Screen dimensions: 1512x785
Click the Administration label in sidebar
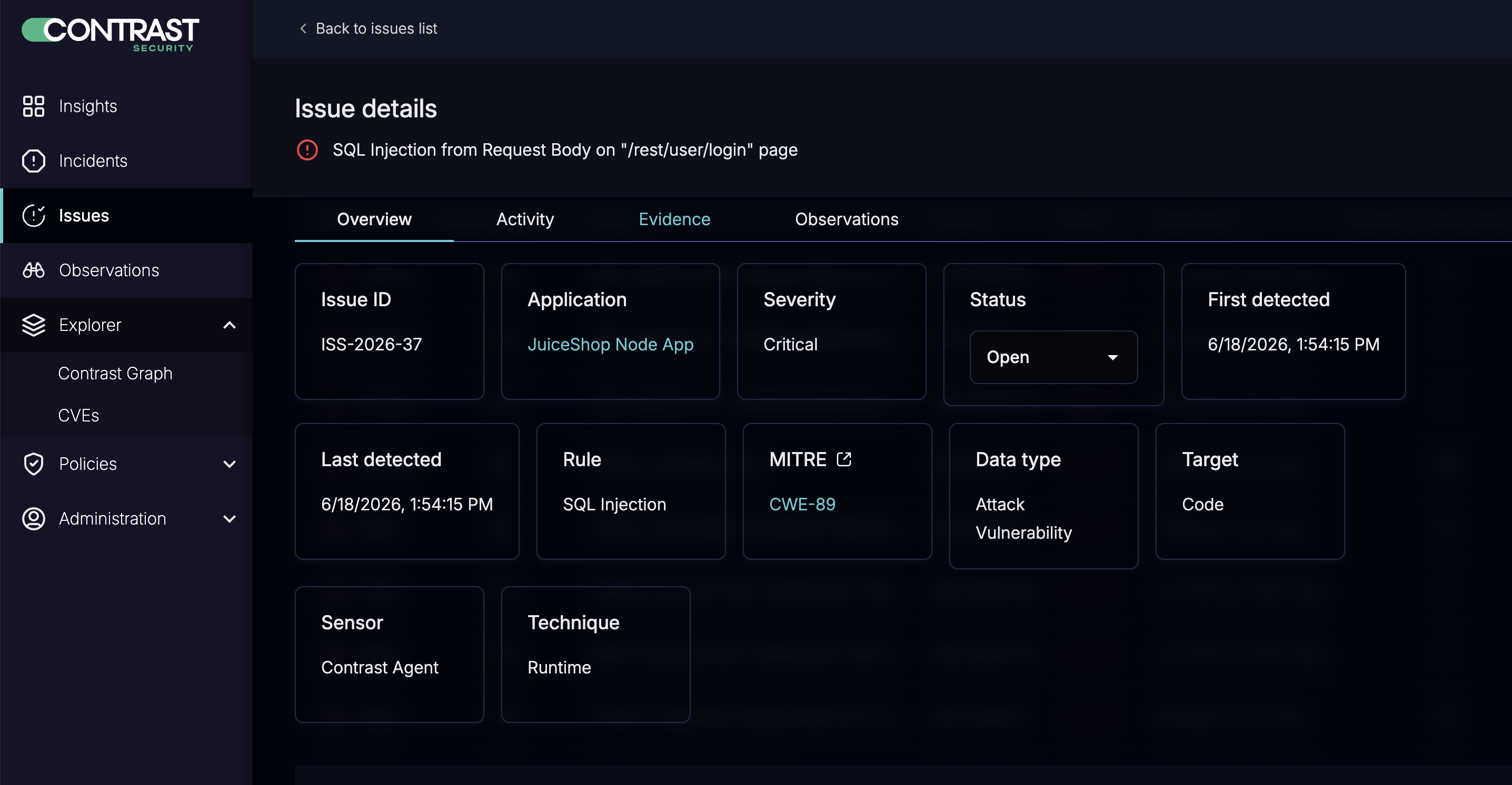pos(112,518)
